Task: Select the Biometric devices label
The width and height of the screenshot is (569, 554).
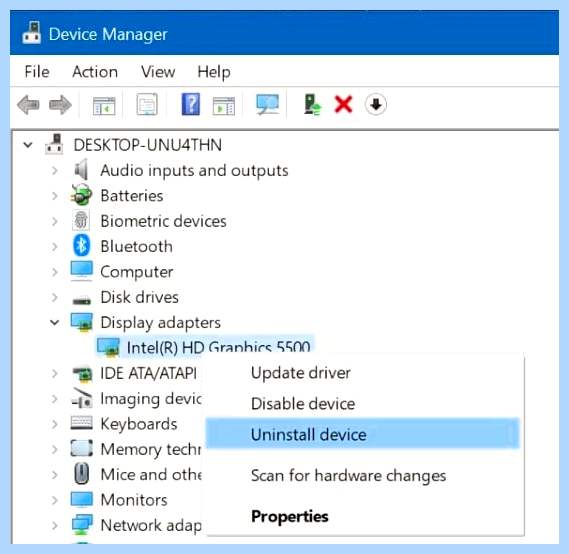Action: (x=163, y=221)
